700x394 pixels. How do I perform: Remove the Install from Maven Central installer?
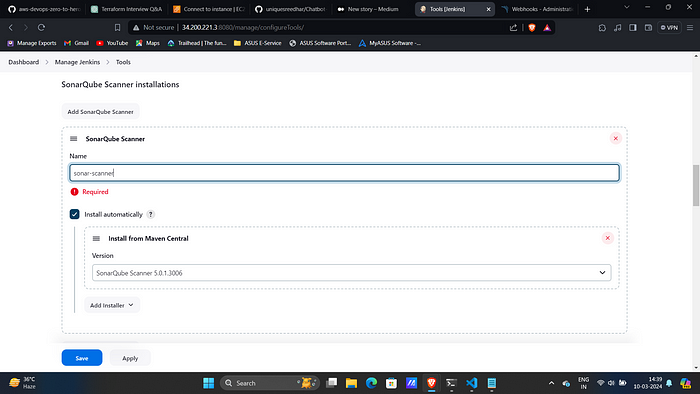(607, 238)
